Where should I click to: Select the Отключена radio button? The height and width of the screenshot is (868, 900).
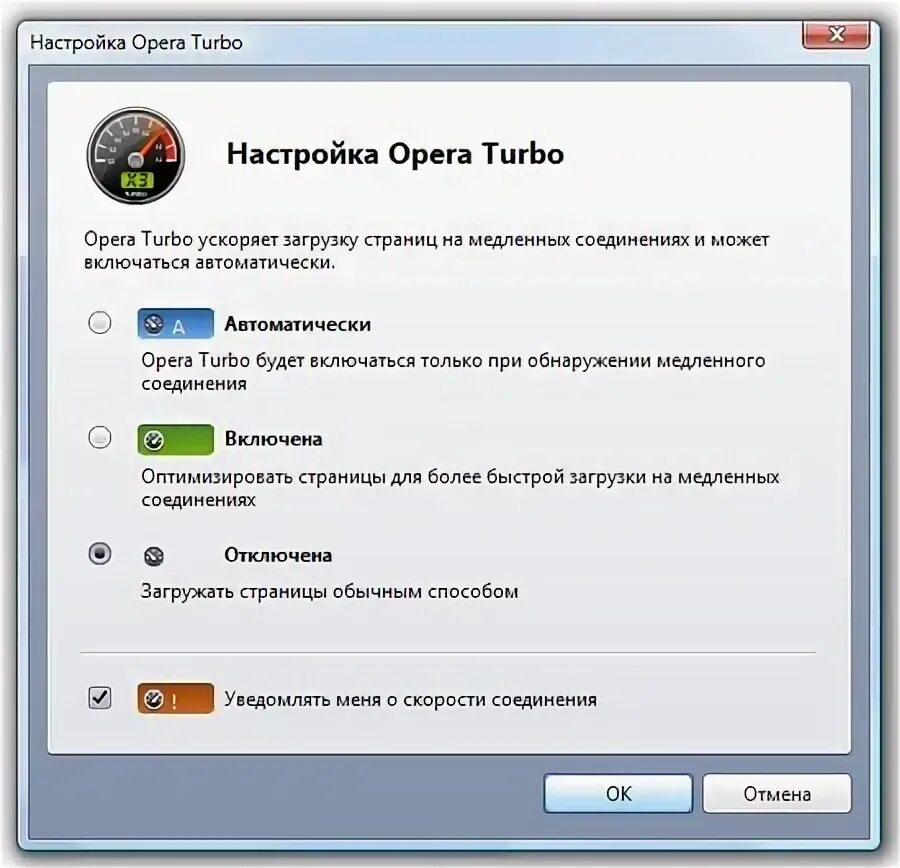pyautogui.click(x=100, y=554)
